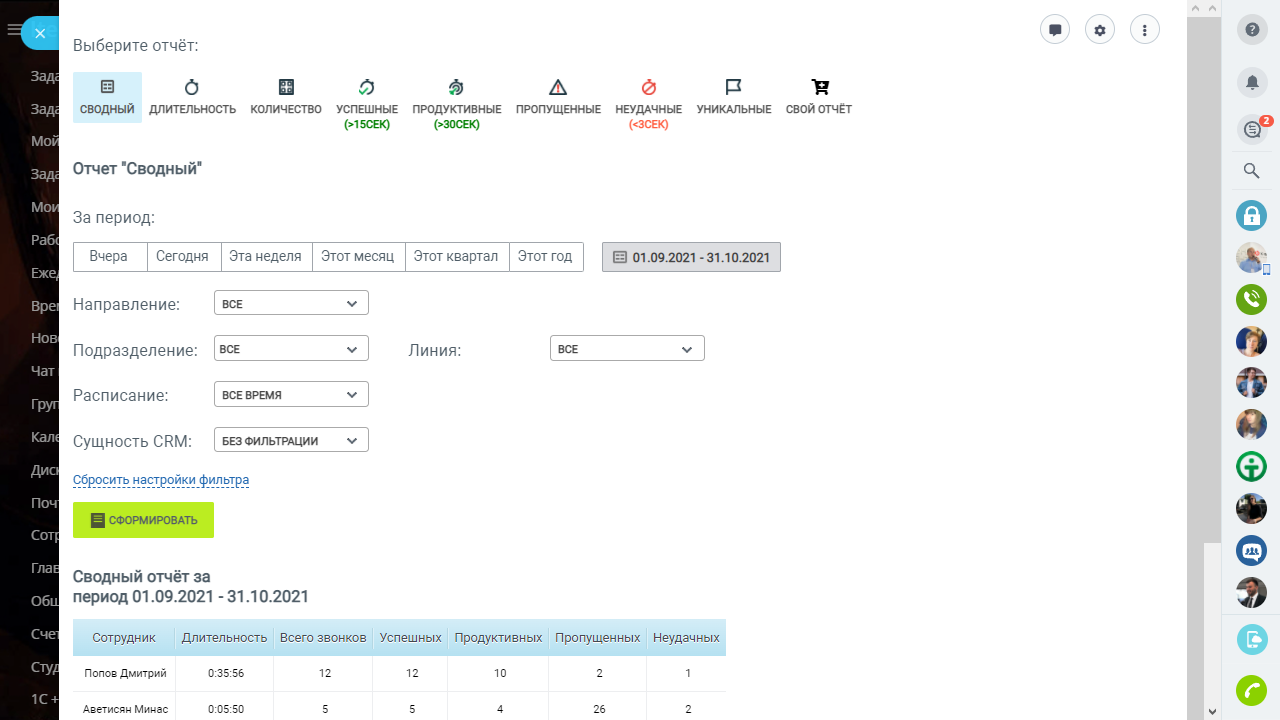Choose the Эта неделя period
This screenshot has height=720, width=1280.
pyautogui.click(x=266, y=257)
